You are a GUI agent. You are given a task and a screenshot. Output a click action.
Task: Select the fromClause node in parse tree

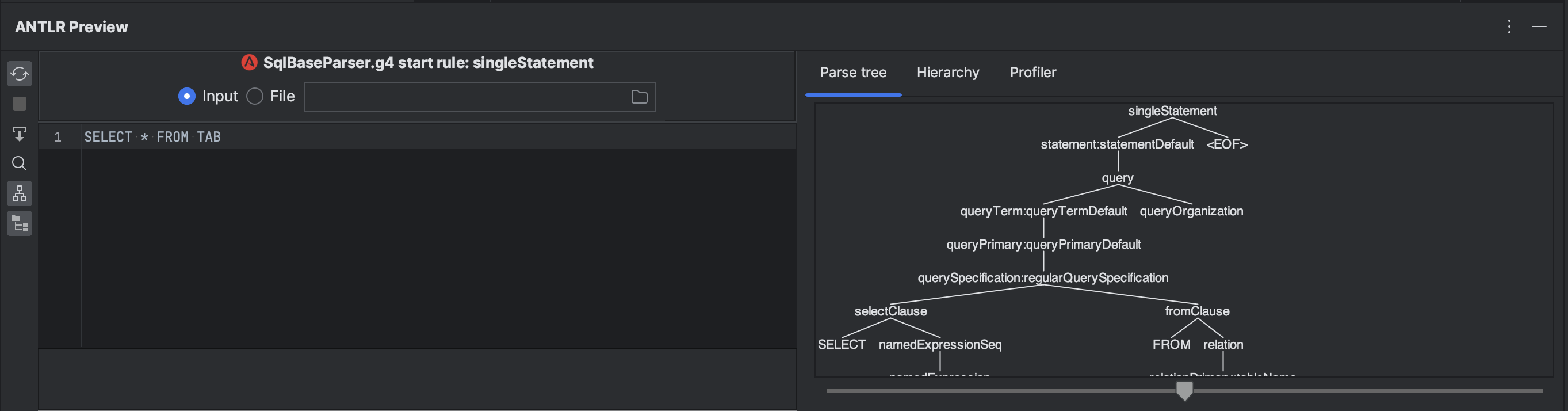[1196, 311]
